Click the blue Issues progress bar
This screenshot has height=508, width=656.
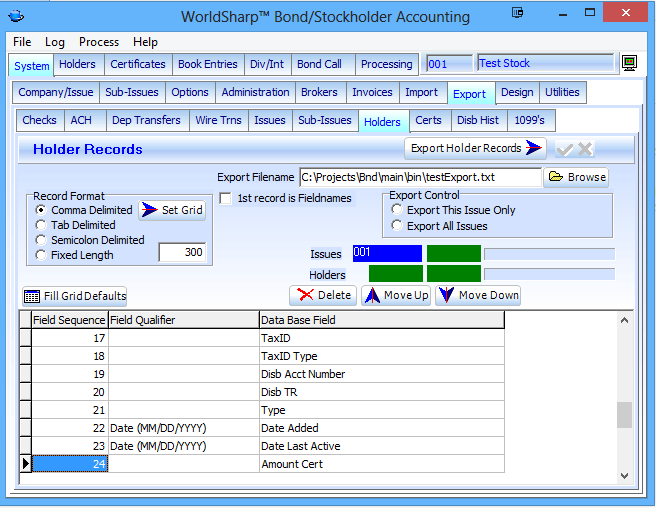pos(387,253)
